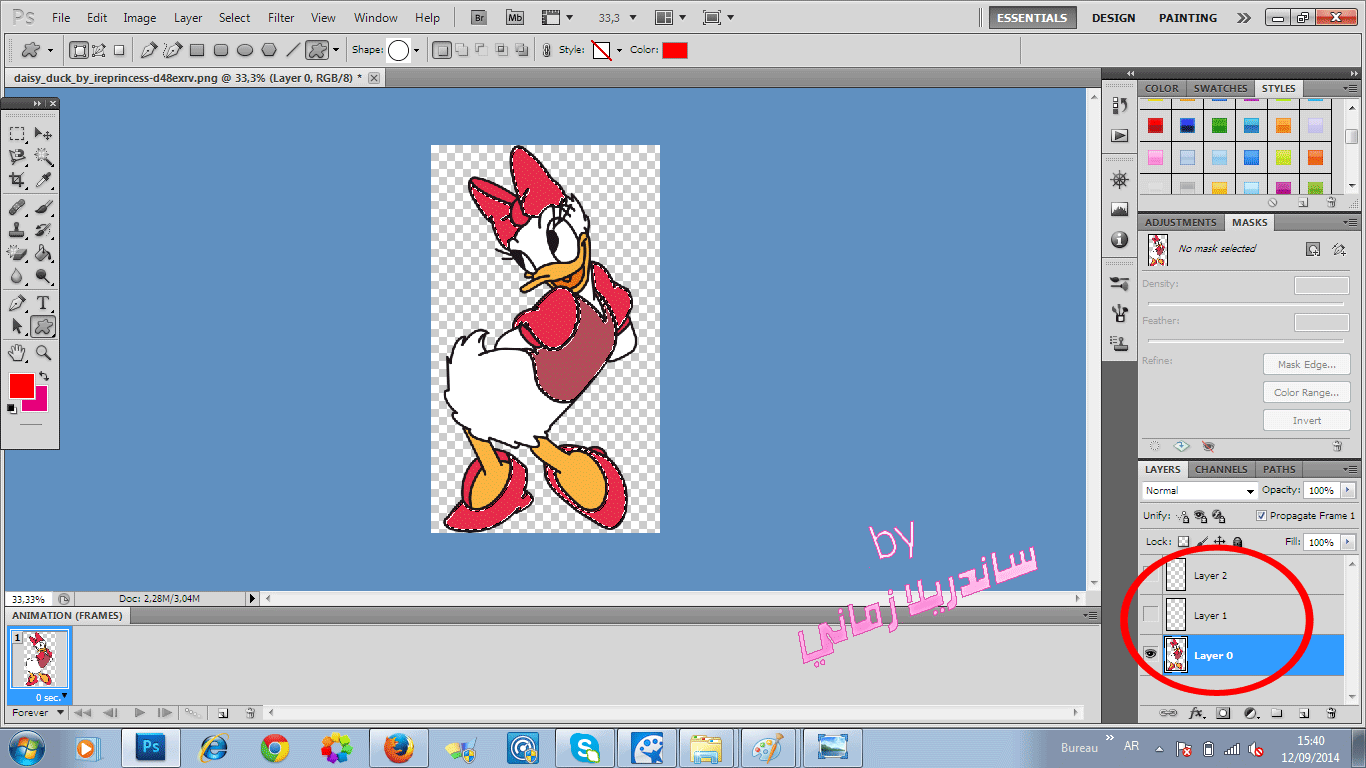
Task: Choose Ellipse shape in options bar
Action: (x=245, y=50)
